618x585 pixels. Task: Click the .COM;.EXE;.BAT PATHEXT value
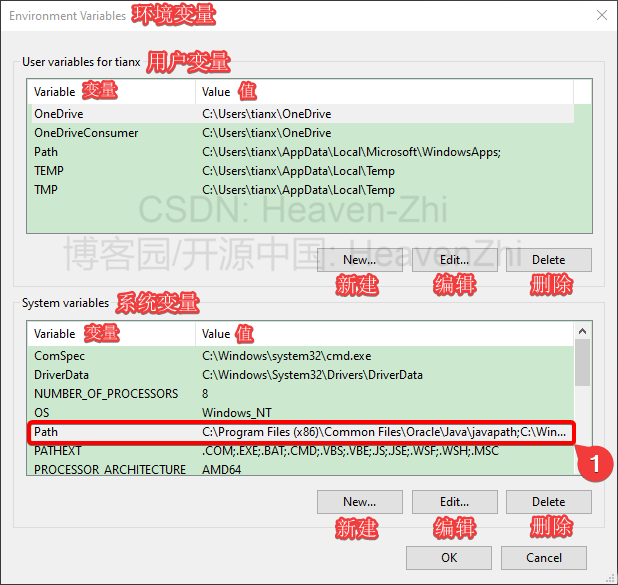click(x=350, y=451)
